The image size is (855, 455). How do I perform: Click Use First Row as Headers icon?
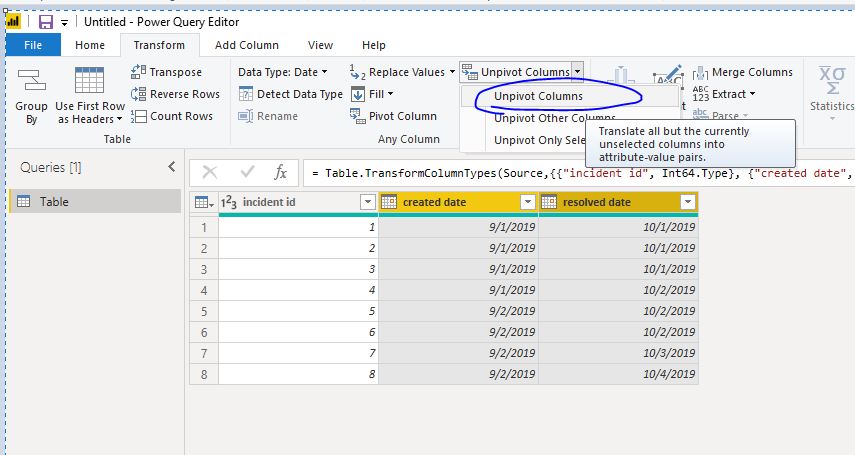point(89,80)
